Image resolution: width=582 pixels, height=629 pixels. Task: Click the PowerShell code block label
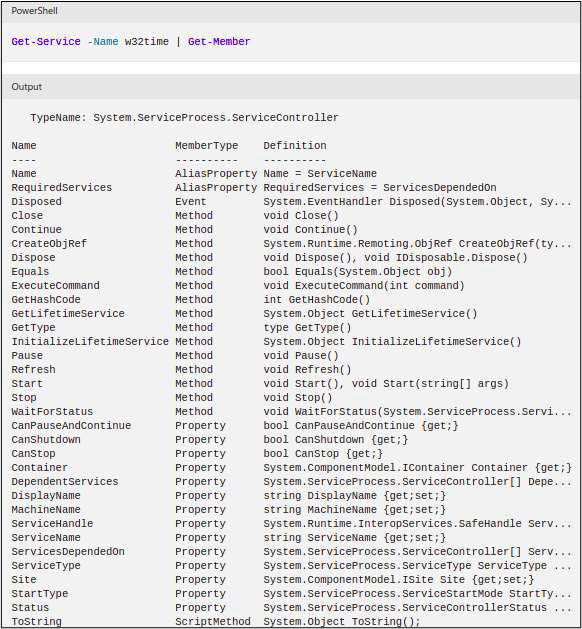point(34,11)
